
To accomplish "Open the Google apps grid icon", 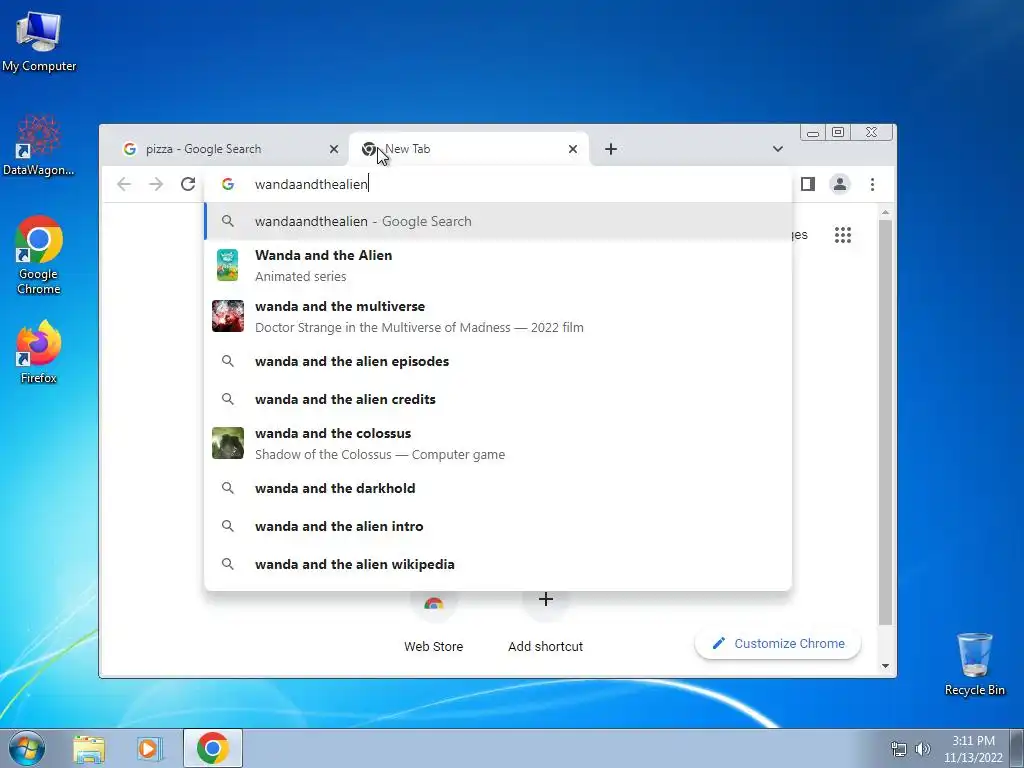I will (x=843, y=235).
